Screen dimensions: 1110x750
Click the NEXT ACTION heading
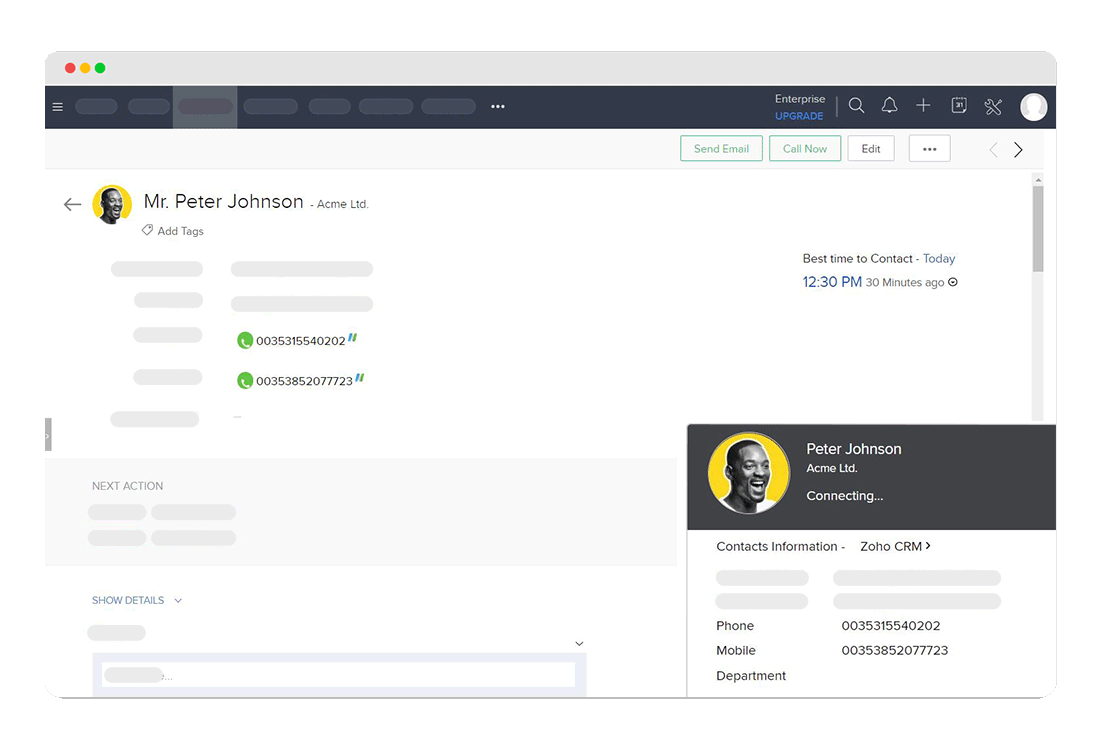pos(127,486)
